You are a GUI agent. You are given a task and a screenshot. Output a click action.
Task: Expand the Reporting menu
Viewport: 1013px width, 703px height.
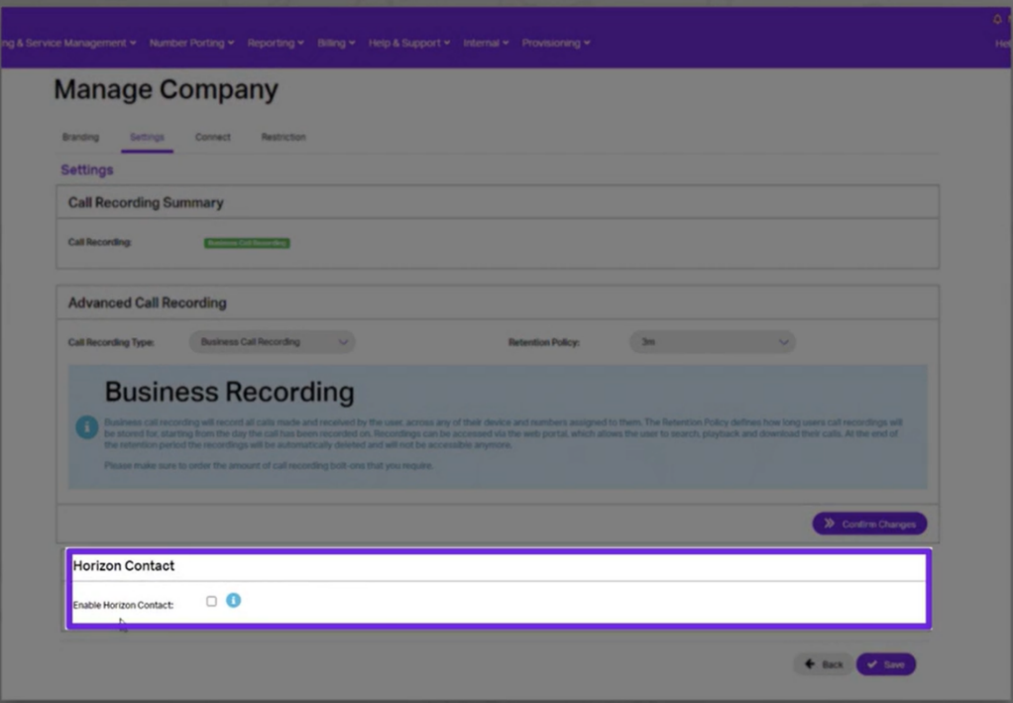(276, 43)
